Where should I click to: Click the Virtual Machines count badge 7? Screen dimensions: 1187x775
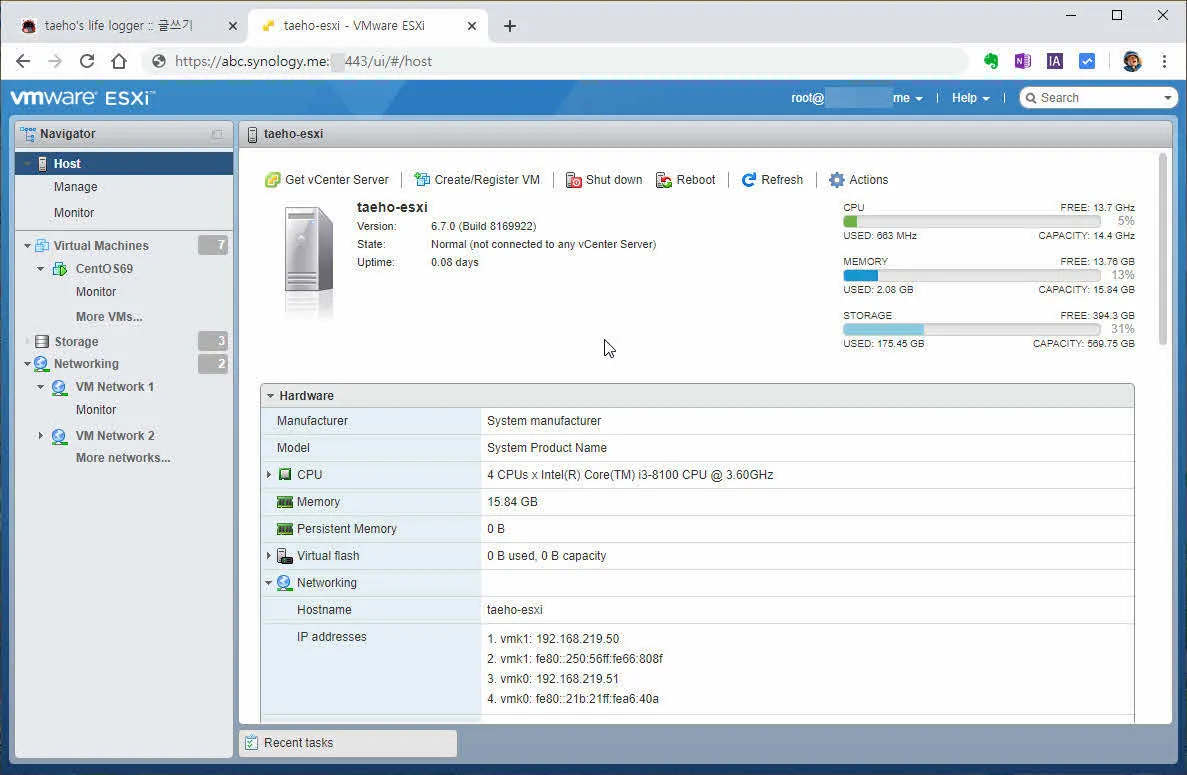pyautogui.click(x=213, y=245)
